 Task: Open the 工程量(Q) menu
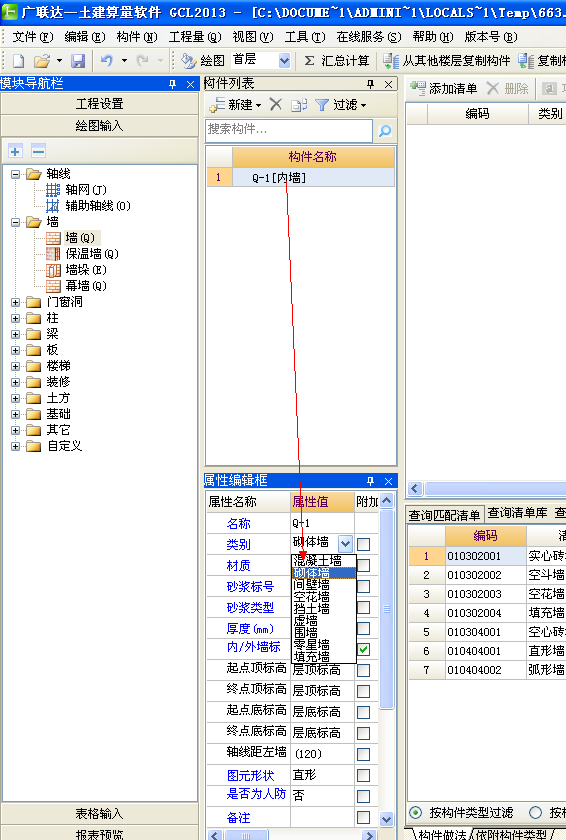(x=195, y=37)
